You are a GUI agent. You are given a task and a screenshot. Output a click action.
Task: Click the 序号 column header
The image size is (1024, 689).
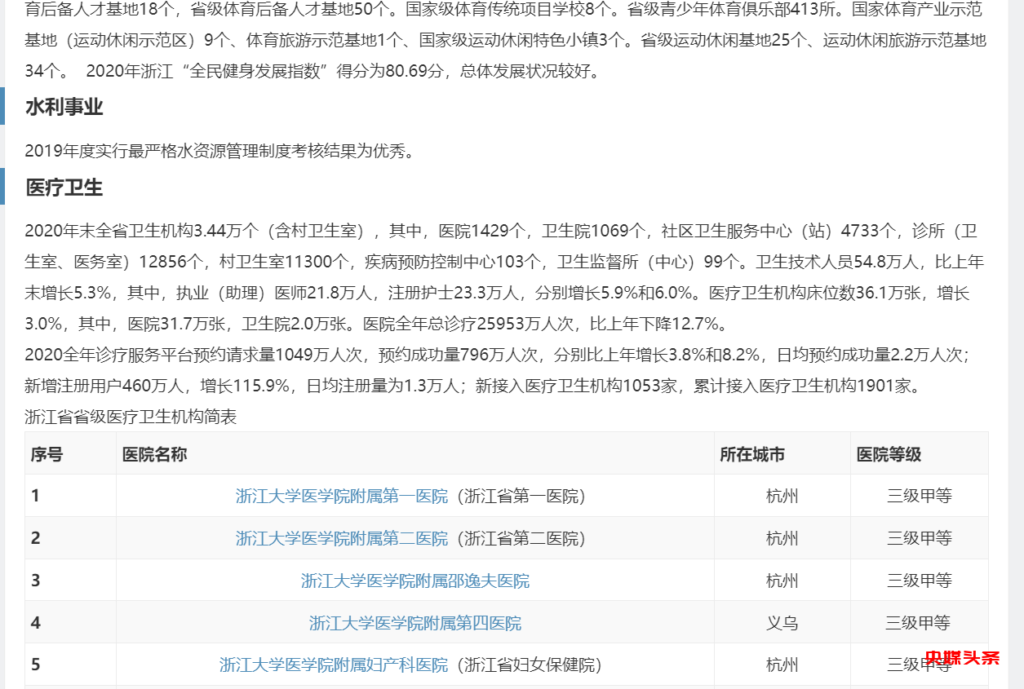47,454
